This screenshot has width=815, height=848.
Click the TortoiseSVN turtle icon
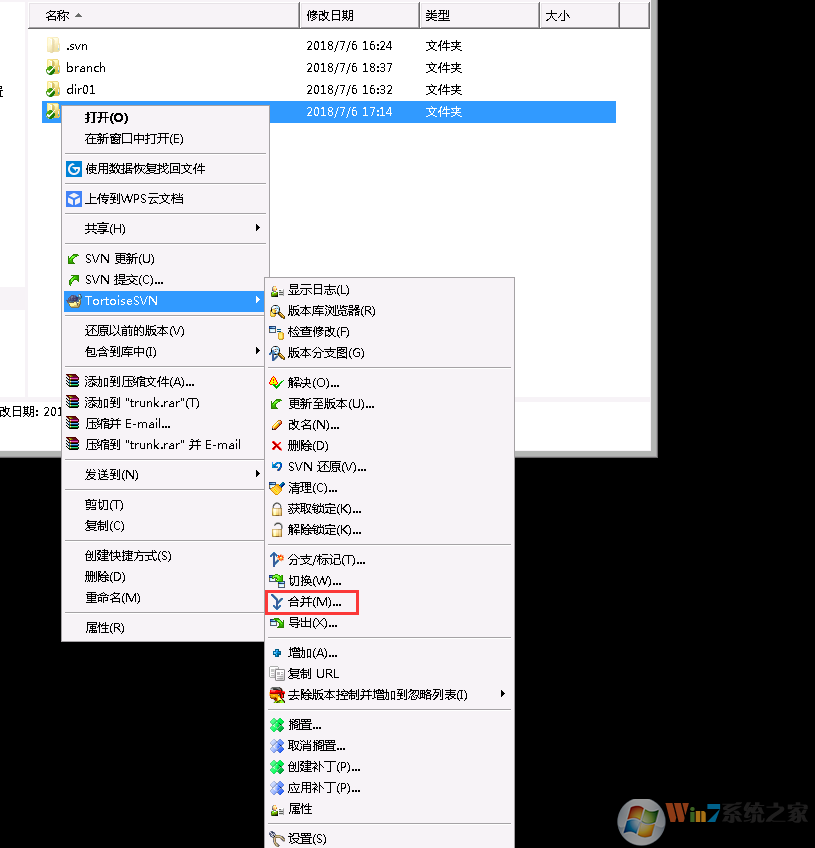(x=74, y=301)
